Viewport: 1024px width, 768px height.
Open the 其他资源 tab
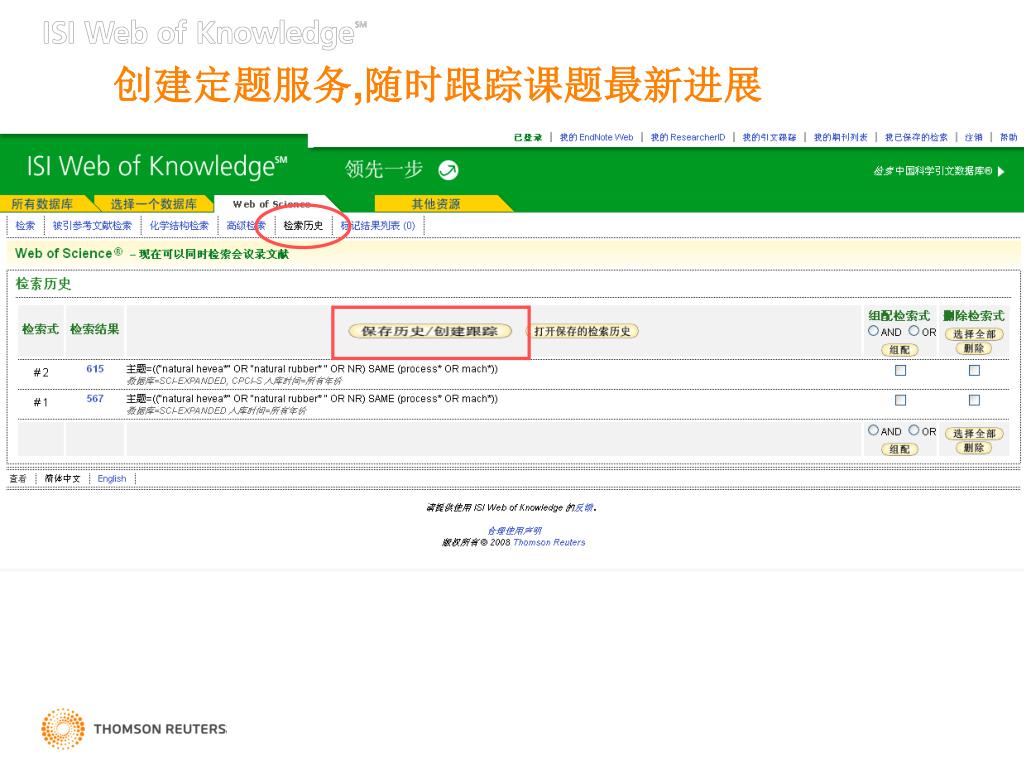tap(436, 204)
